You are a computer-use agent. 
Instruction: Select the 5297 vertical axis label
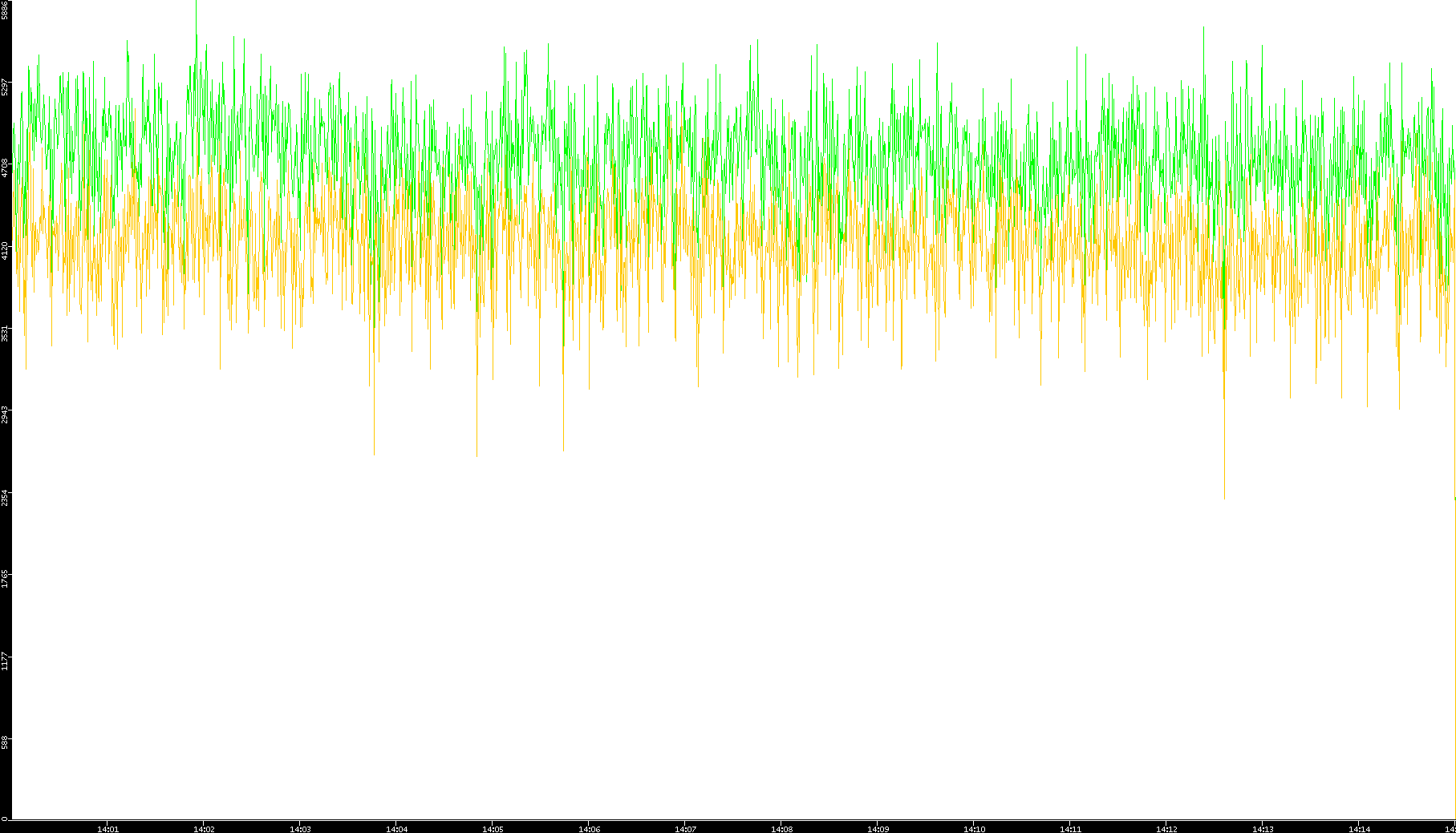click(x=5, y=87)
